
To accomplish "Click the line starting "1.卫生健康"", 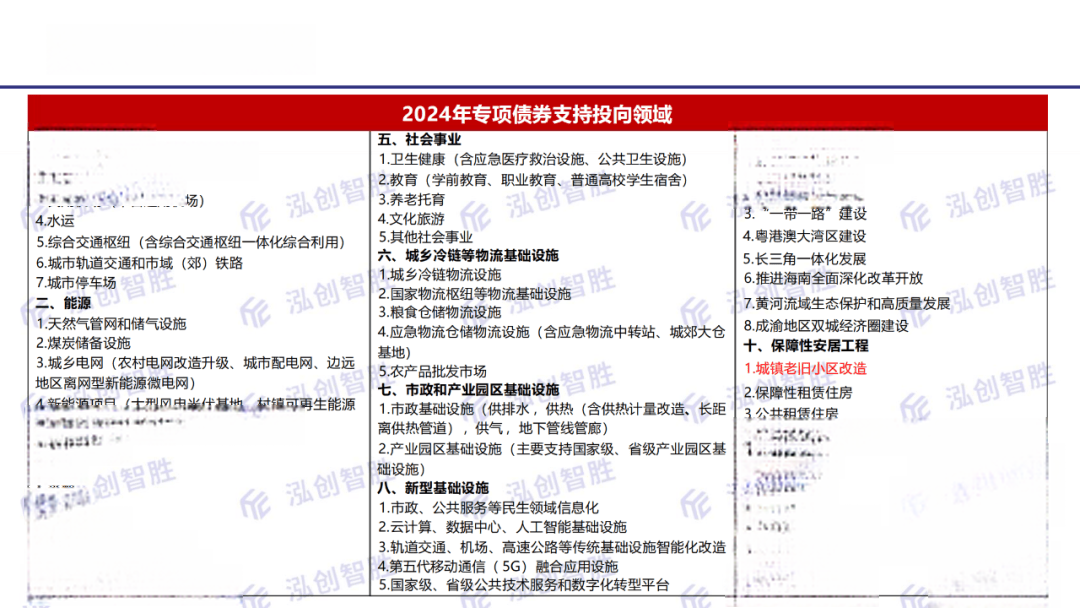I will [533, 159].
